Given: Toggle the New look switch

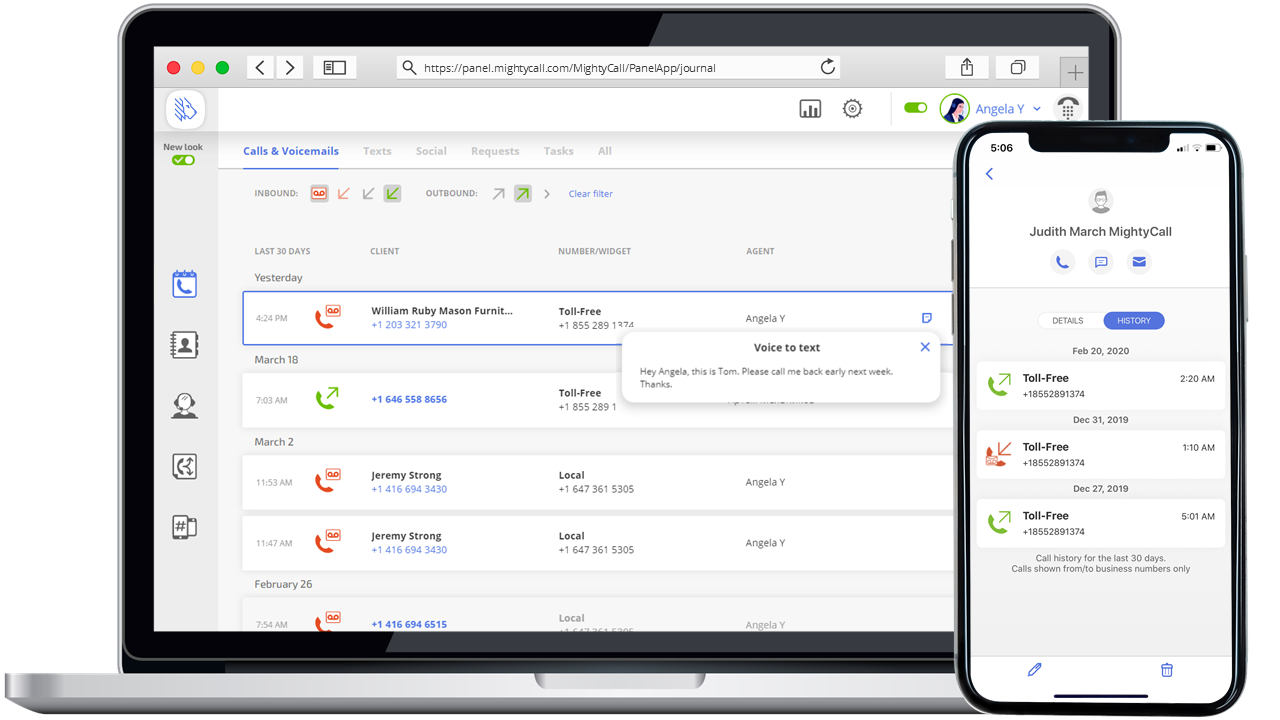Looking at the screenshot, I should [x=183, y=159].
